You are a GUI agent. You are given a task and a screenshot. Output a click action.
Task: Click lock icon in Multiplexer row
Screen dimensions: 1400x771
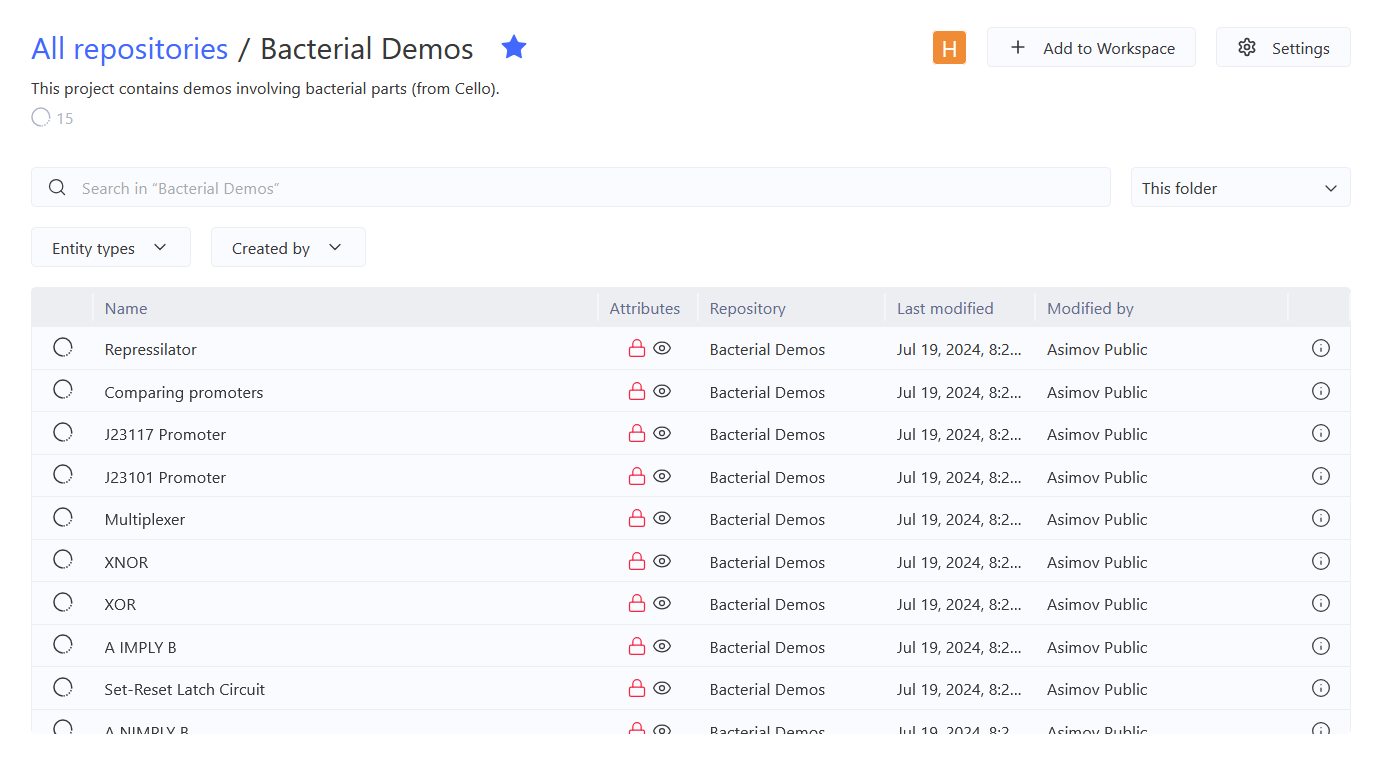(636, 518)
